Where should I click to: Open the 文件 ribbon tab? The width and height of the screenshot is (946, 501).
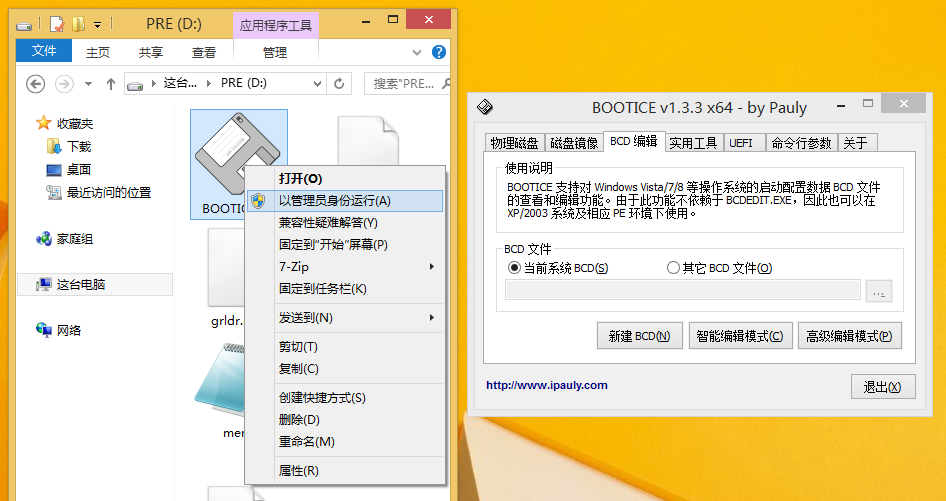[44, 51]
